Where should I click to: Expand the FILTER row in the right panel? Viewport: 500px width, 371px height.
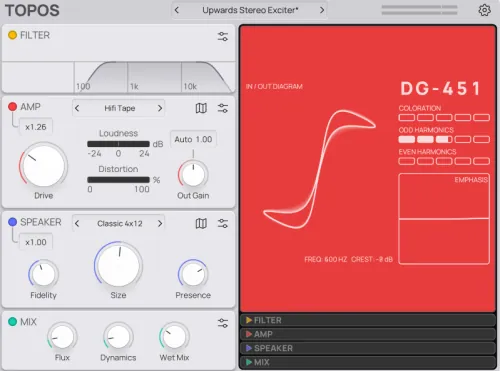tap(368, 320)
